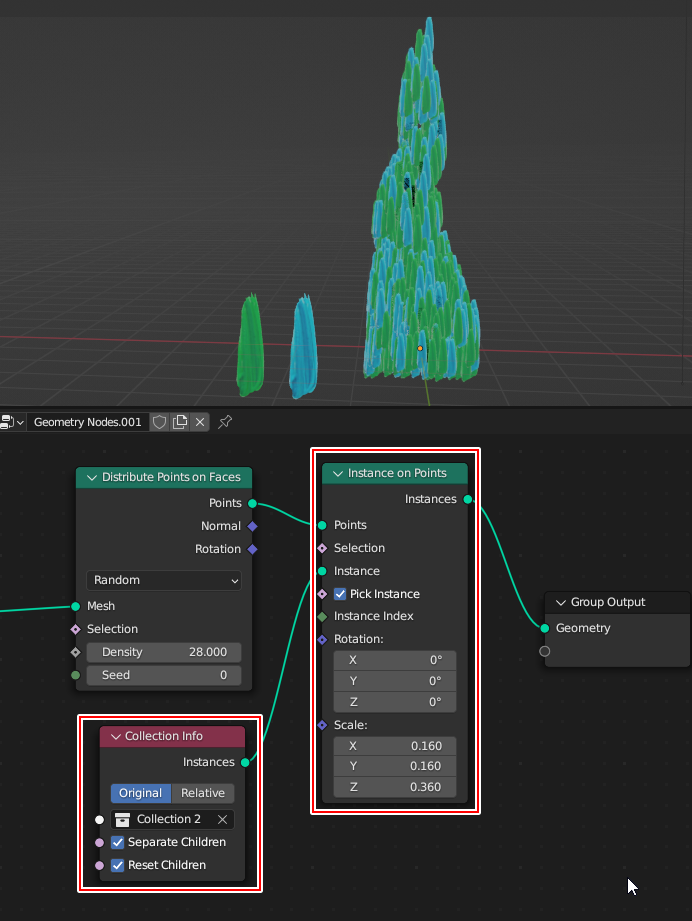
Task: Uncheck Separate Children option
Action: coord(118,842)
